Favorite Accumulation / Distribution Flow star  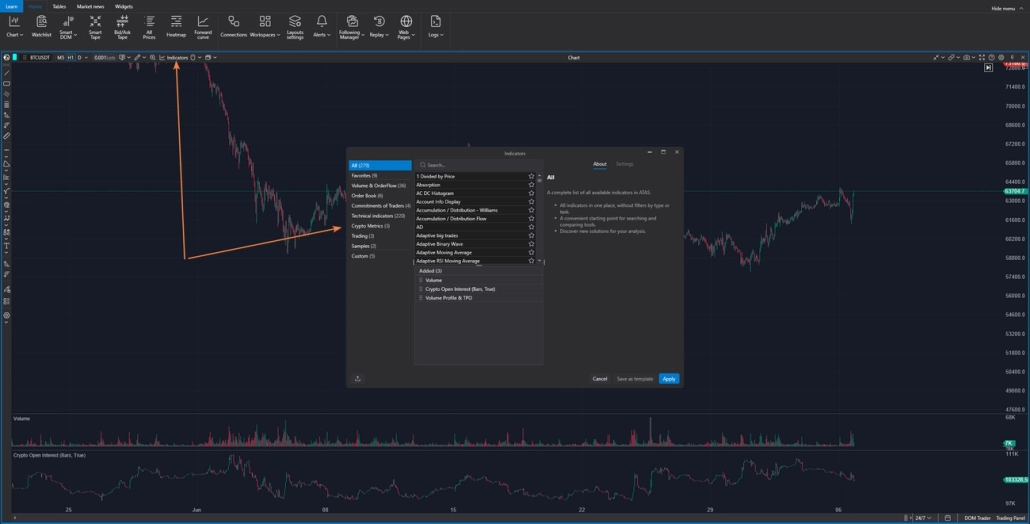coord(531,219)
